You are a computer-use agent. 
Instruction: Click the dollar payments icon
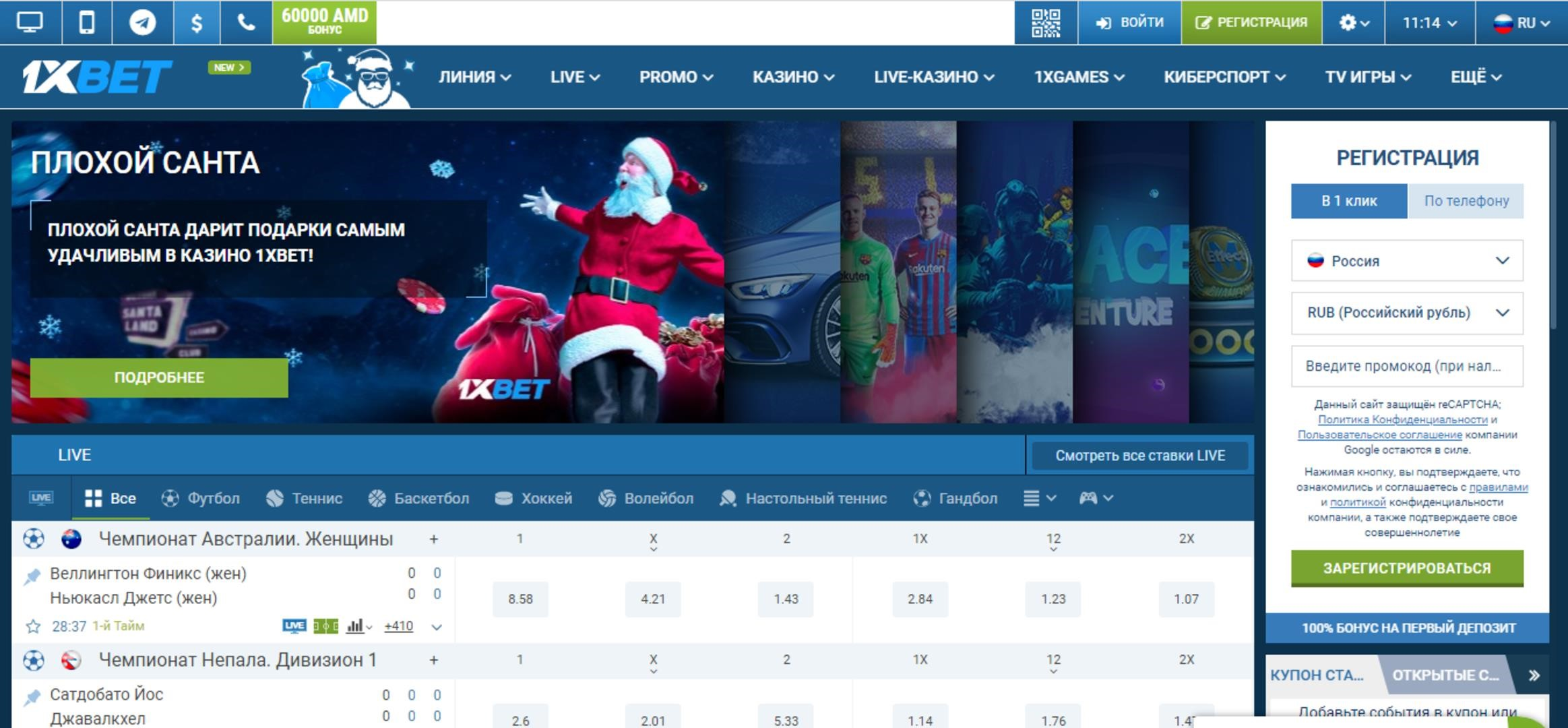click(196, 22)
